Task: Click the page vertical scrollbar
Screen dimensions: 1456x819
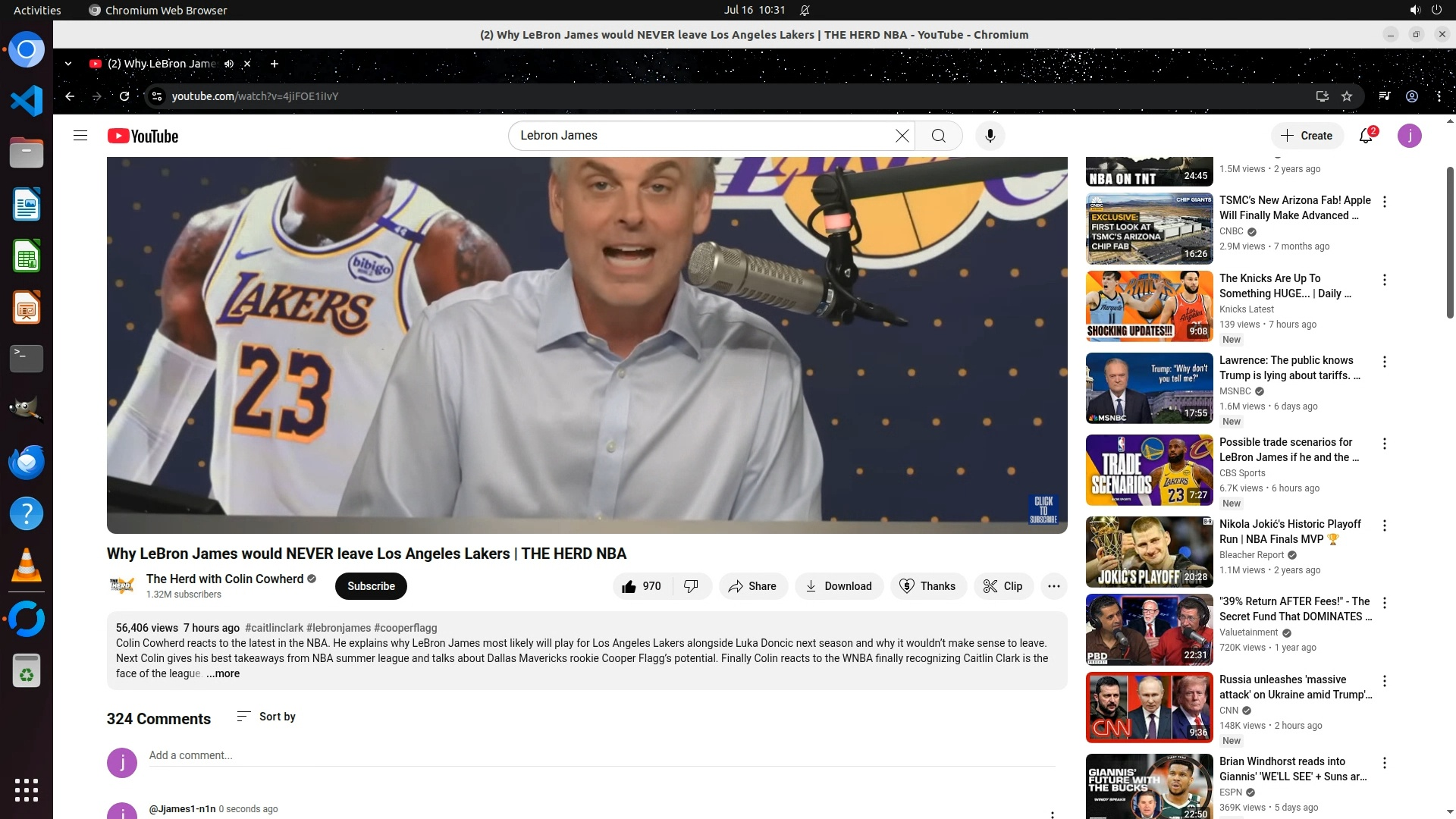Action: (1450, 243)
